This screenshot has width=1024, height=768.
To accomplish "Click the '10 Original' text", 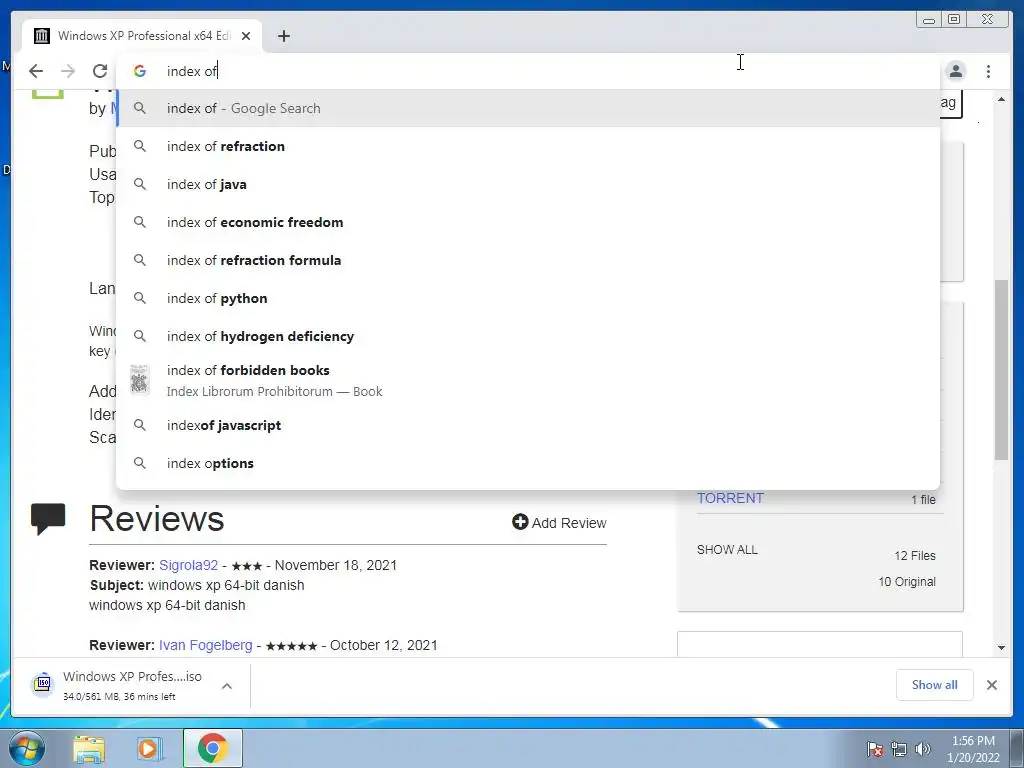I will 906,582.
